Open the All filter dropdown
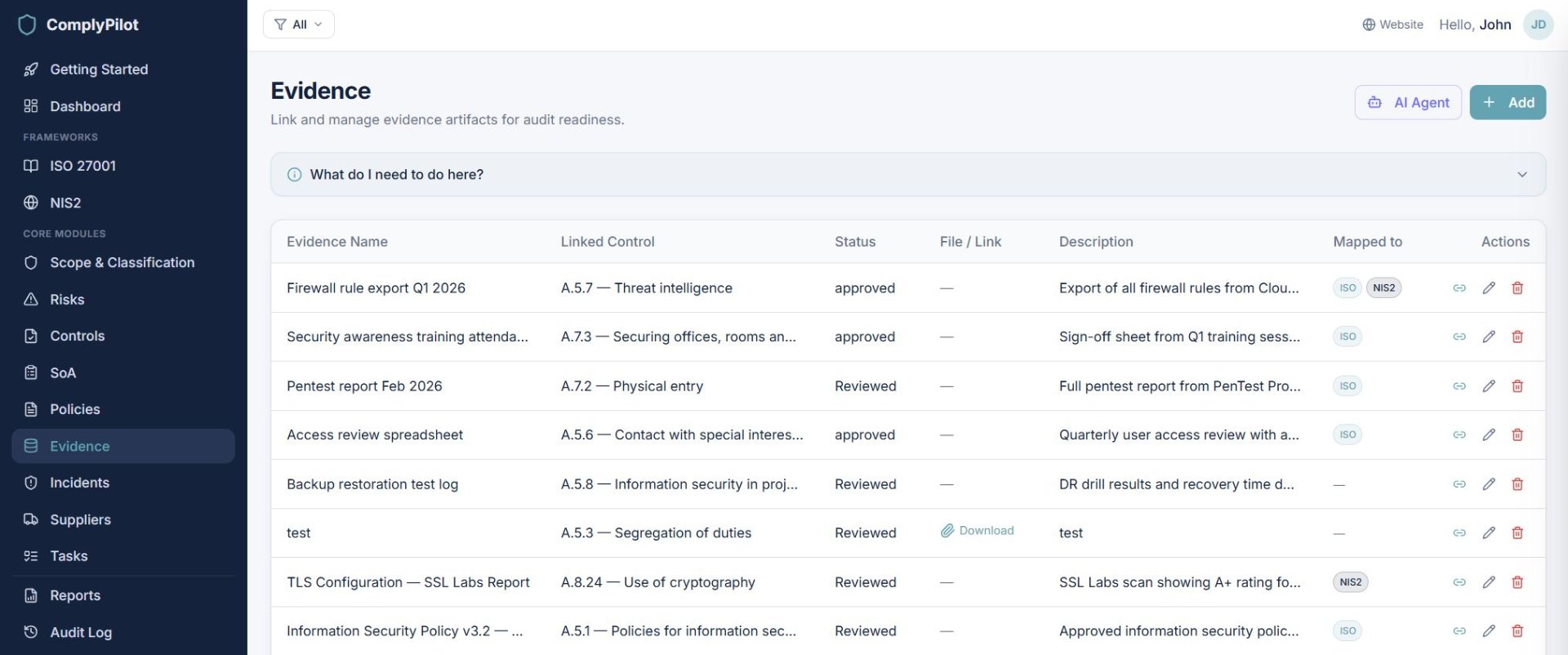Viewport: 1568px width, 655px height. tap(299, 25)
